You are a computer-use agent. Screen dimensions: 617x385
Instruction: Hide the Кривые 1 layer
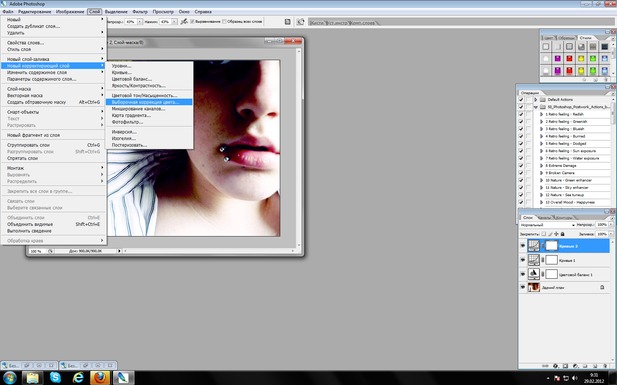[x=523, y=260]
